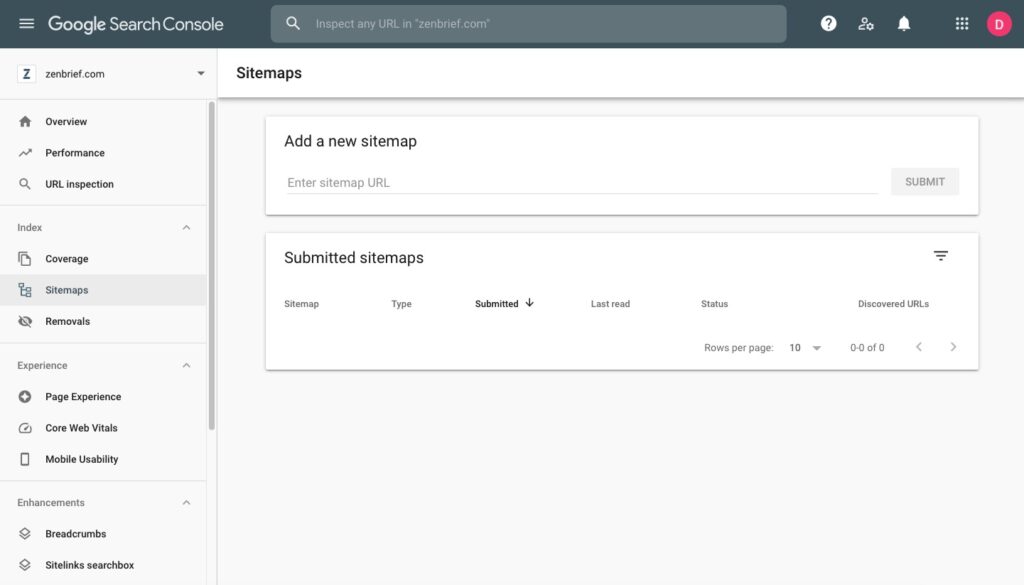Click the SUBMIT sitemap button

coord(925,182)
